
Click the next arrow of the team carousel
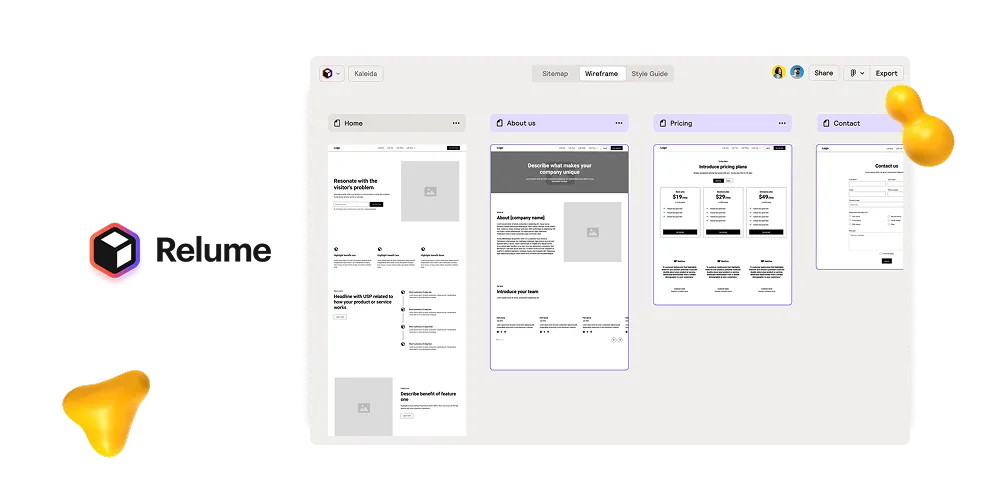coord(620,340)
